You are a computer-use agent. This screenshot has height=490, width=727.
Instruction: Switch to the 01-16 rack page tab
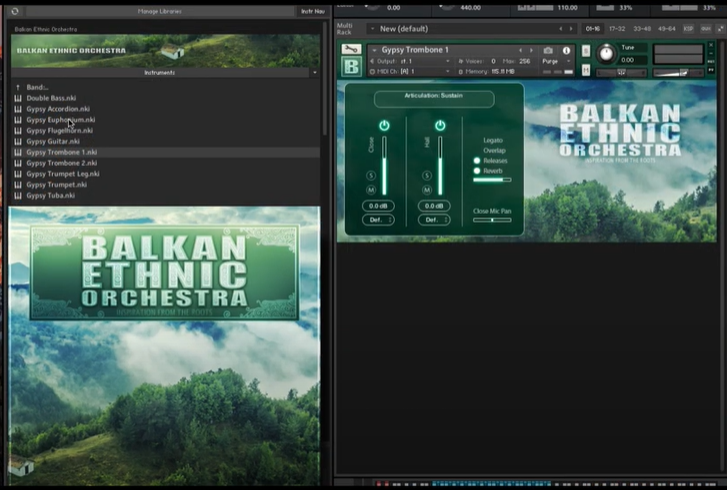point(593,29)
